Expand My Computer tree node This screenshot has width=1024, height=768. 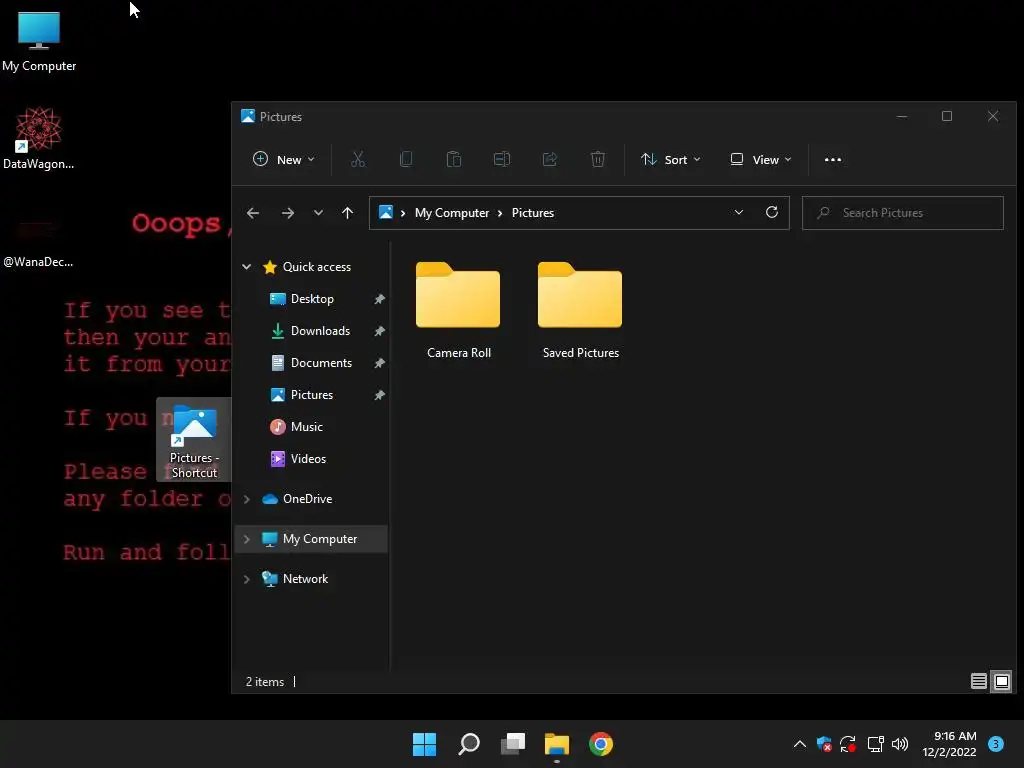[x=247, y=539]
